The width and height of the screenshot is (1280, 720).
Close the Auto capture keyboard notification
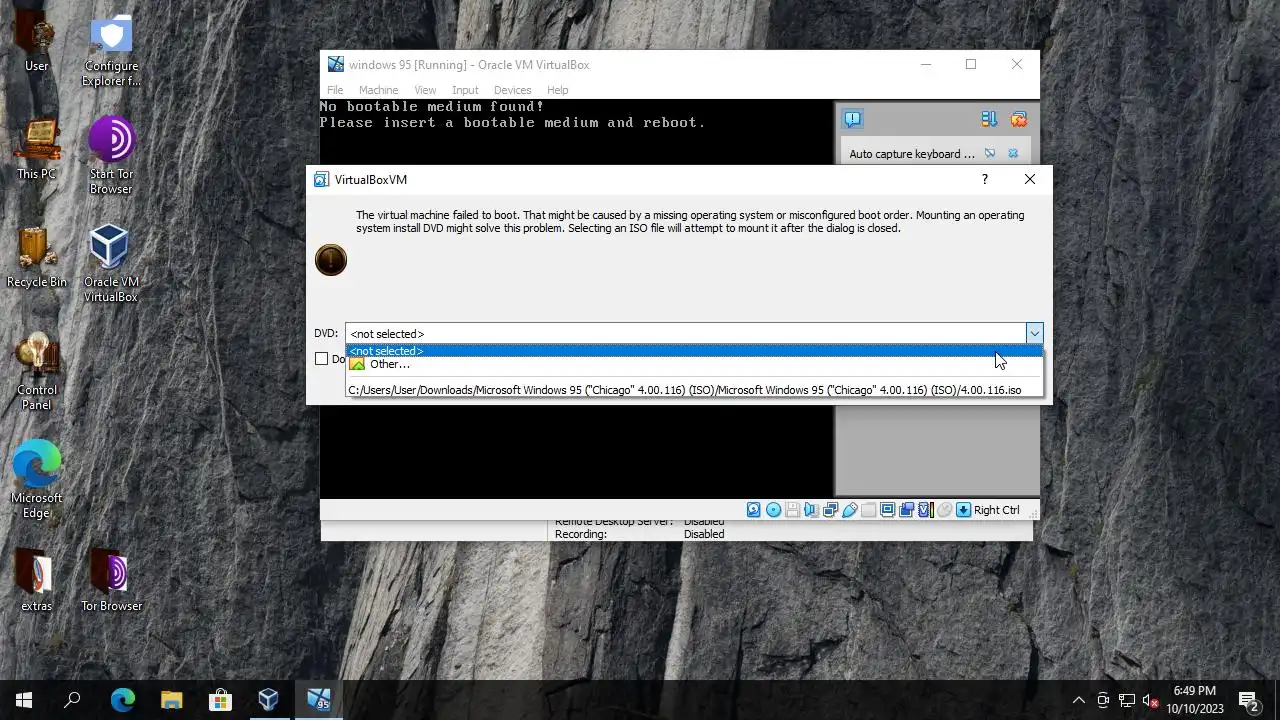click(1013, 154)
